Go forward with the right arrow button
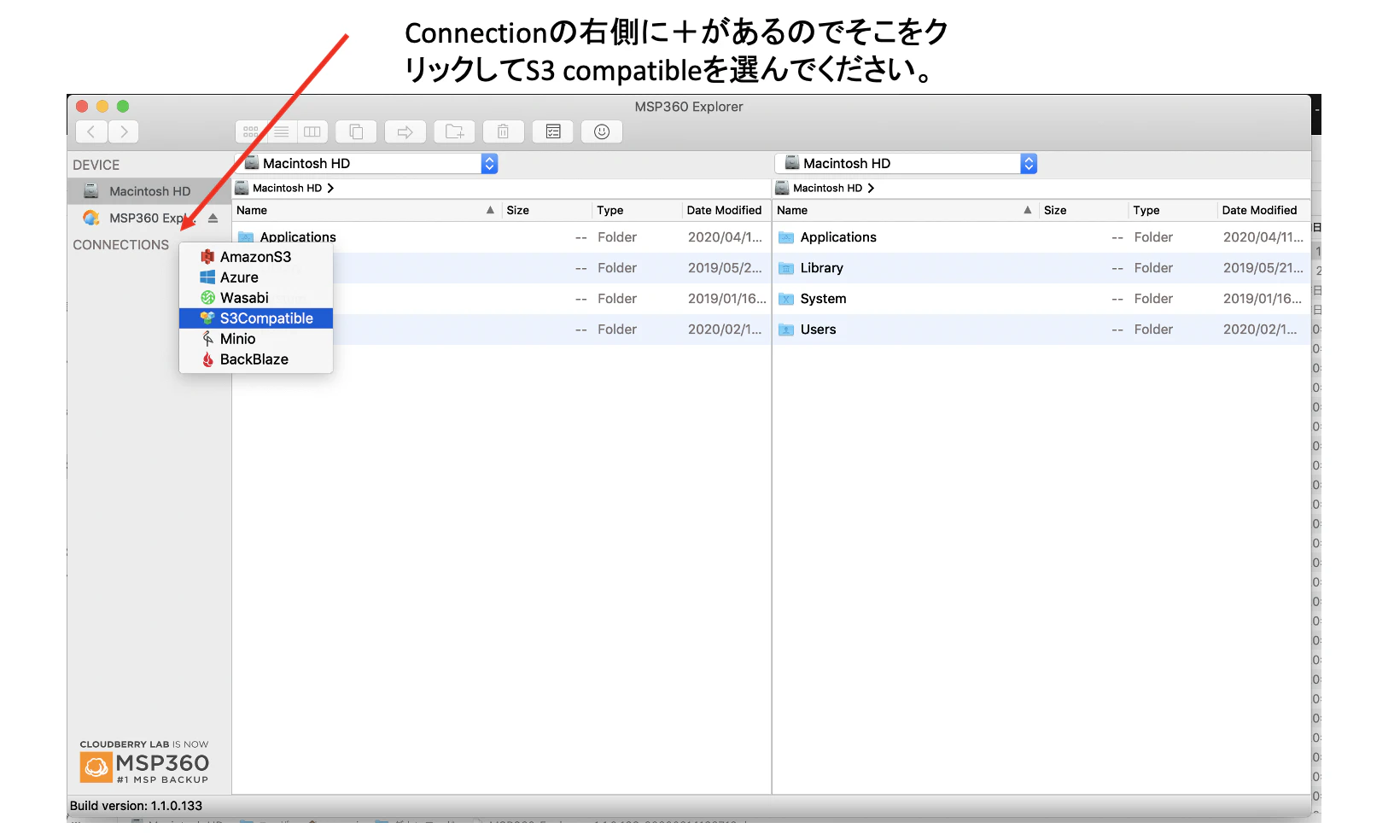Screen dimensions: 1400x840 coord(124,131)
